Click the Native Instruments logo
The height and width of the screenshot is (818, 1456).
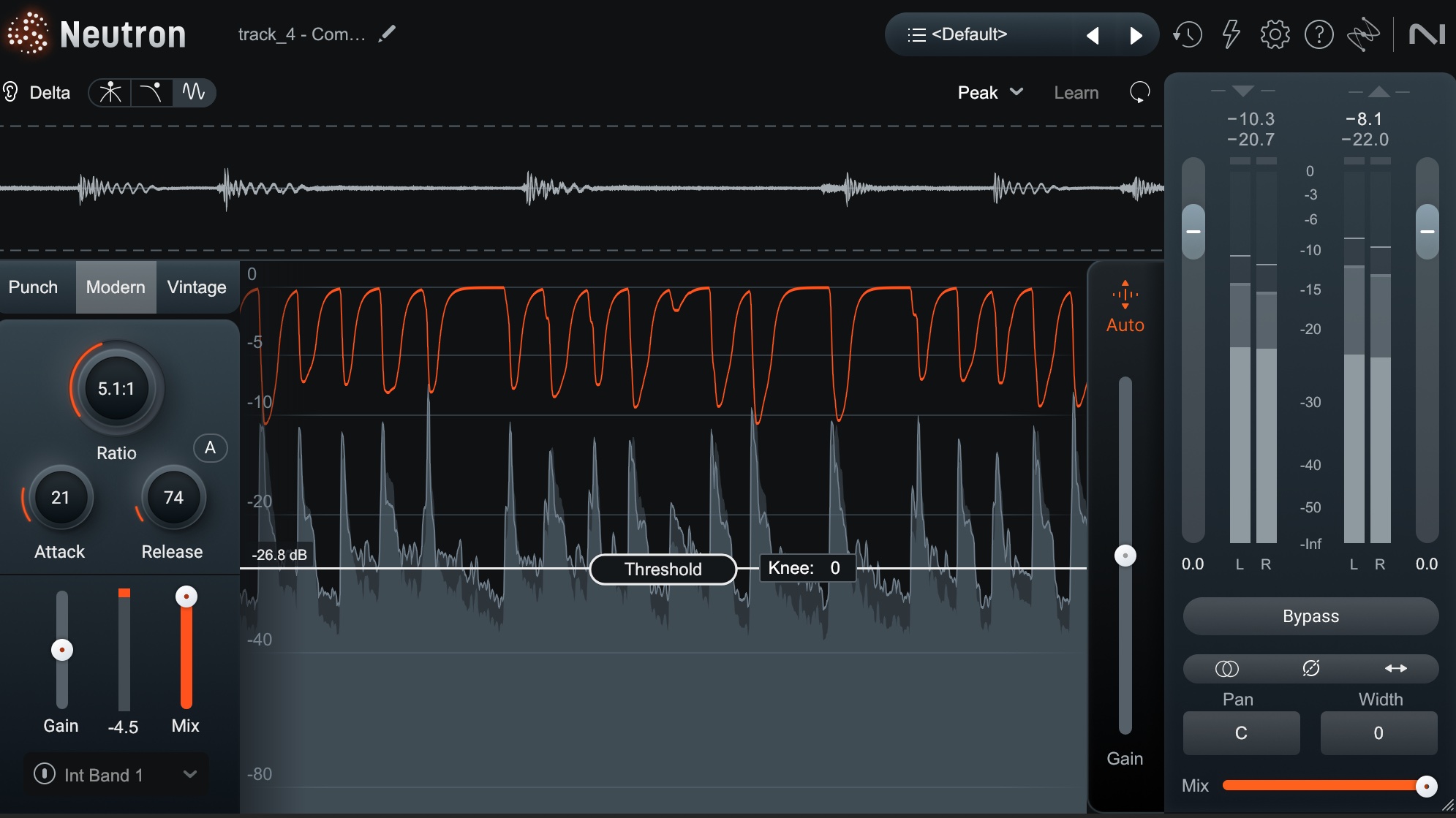pos(1427,34)
